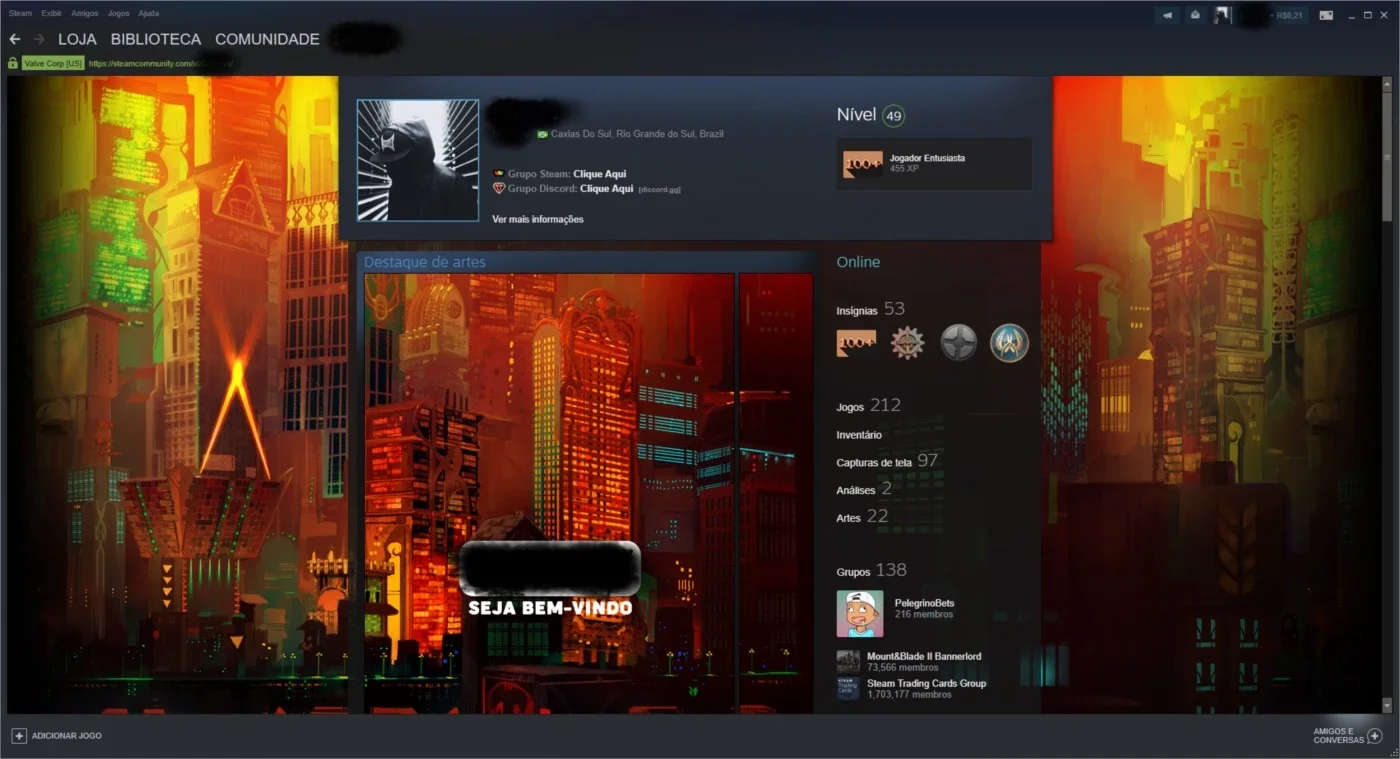Open the Inventário link

click(859, 435)
